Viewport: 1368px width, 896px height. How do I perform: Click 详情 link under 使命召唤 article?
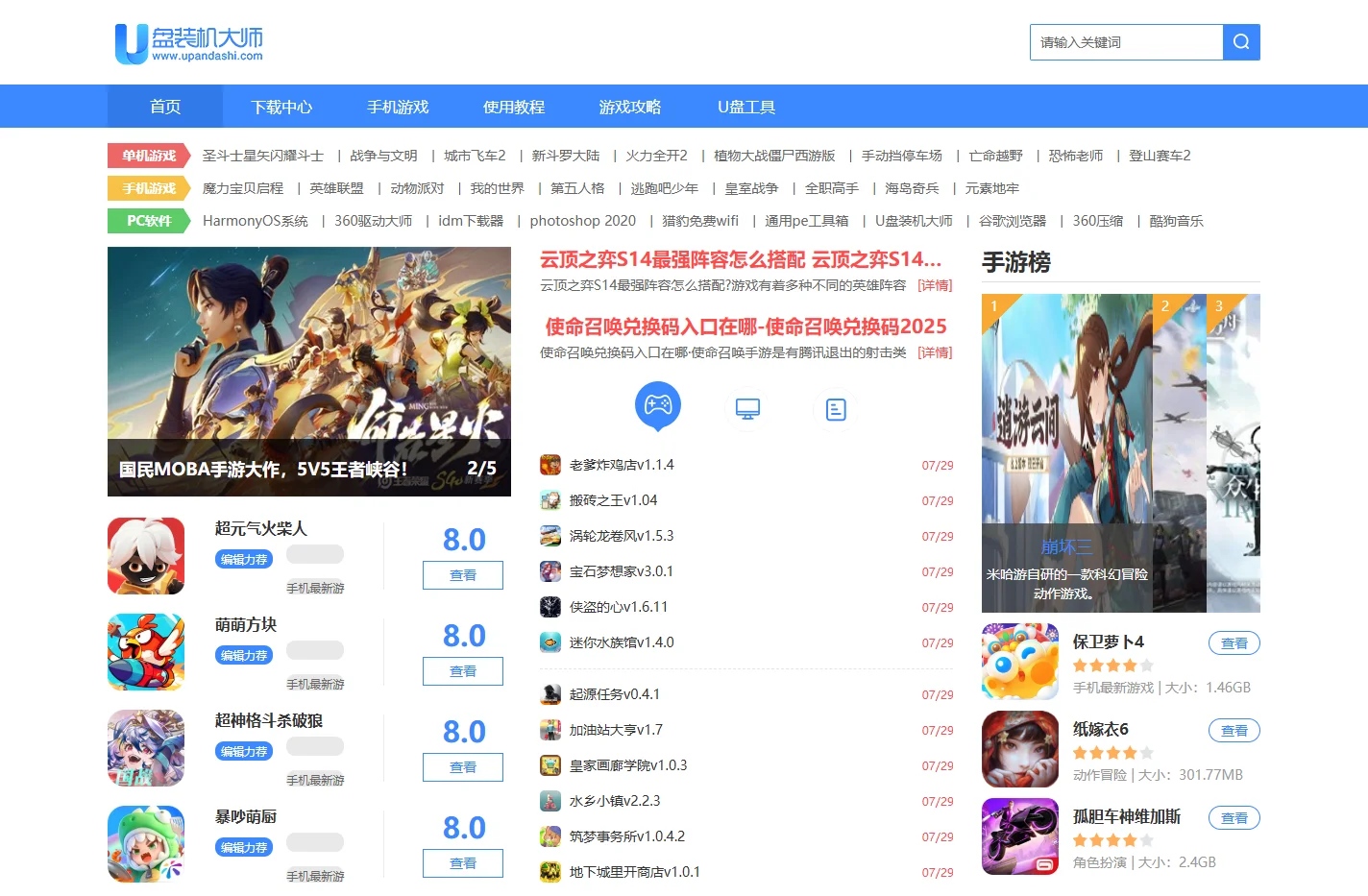(935, 352)
